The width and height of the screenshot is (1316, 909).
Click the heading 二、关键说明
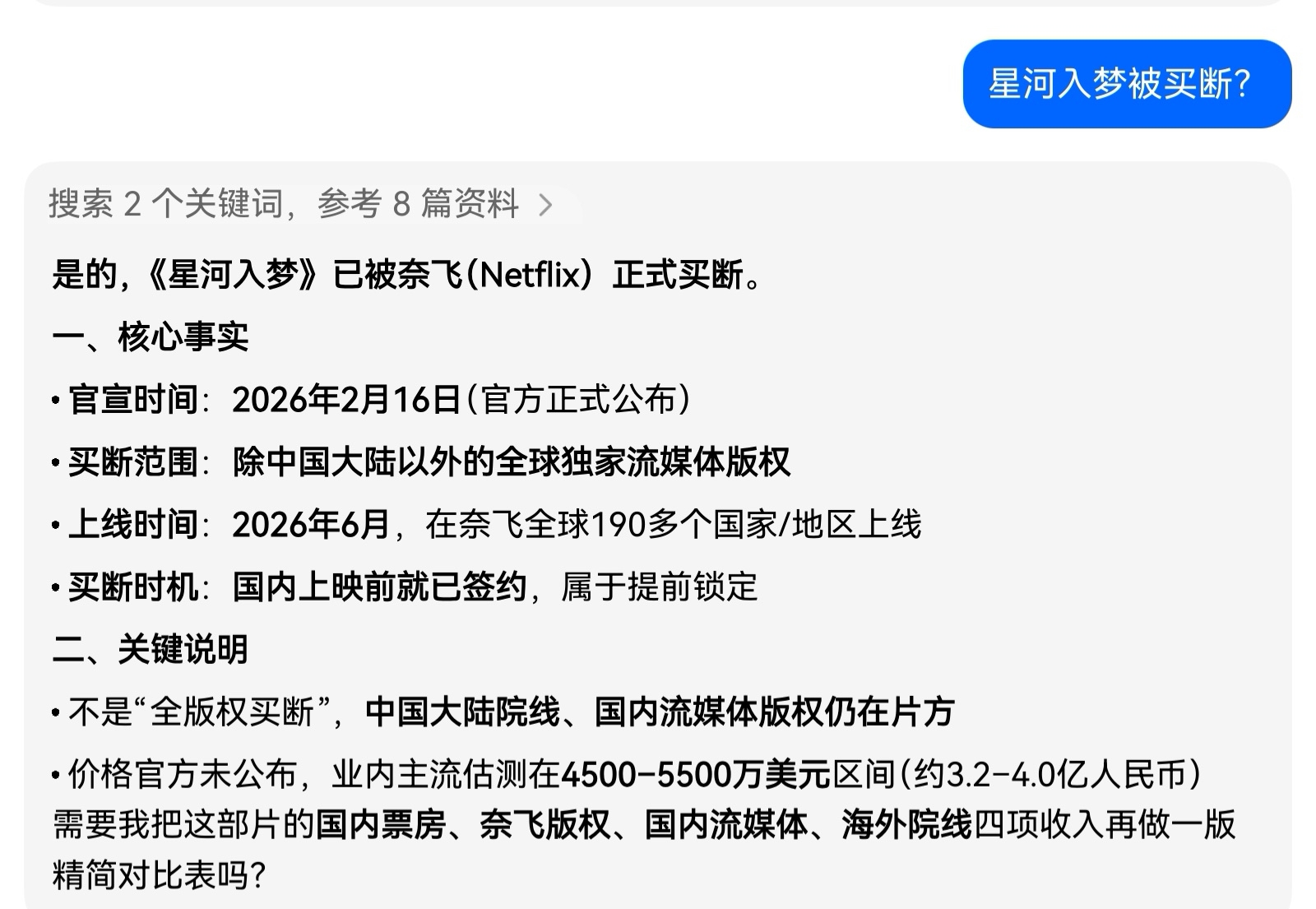coord(151,650)
